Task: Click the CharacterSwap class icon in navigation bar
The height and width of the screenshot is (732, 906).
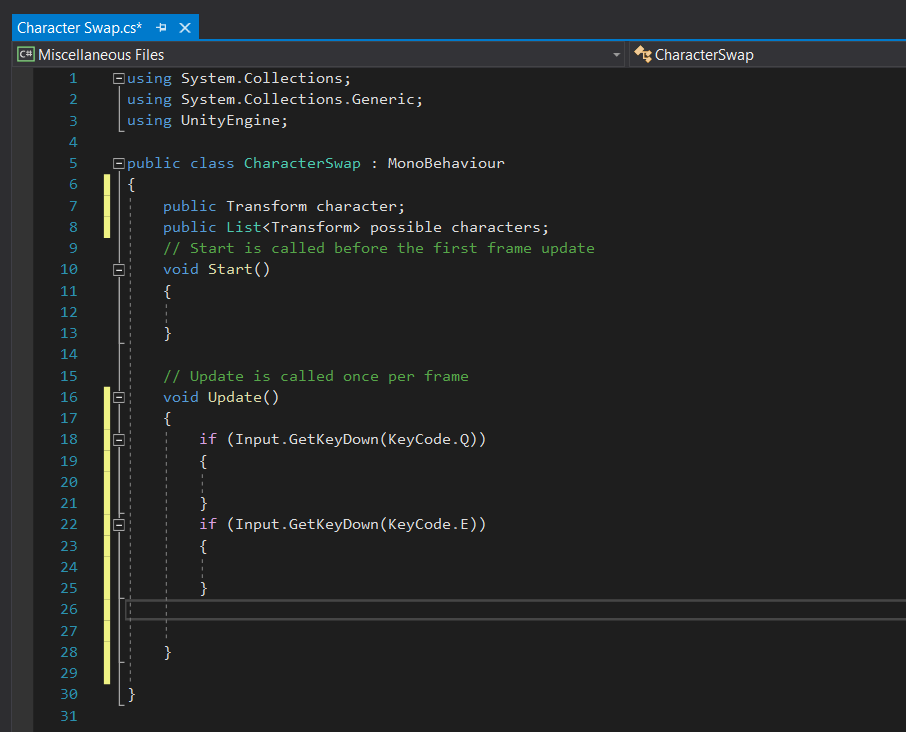Action: coord(643,55)
